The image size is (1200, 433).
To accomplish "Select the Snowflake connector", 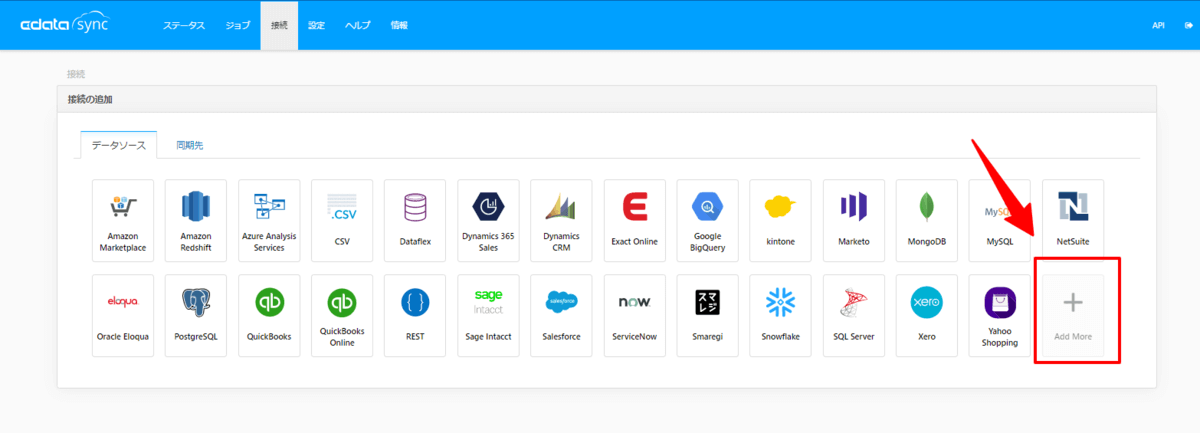I will click(x=781, y=315).
